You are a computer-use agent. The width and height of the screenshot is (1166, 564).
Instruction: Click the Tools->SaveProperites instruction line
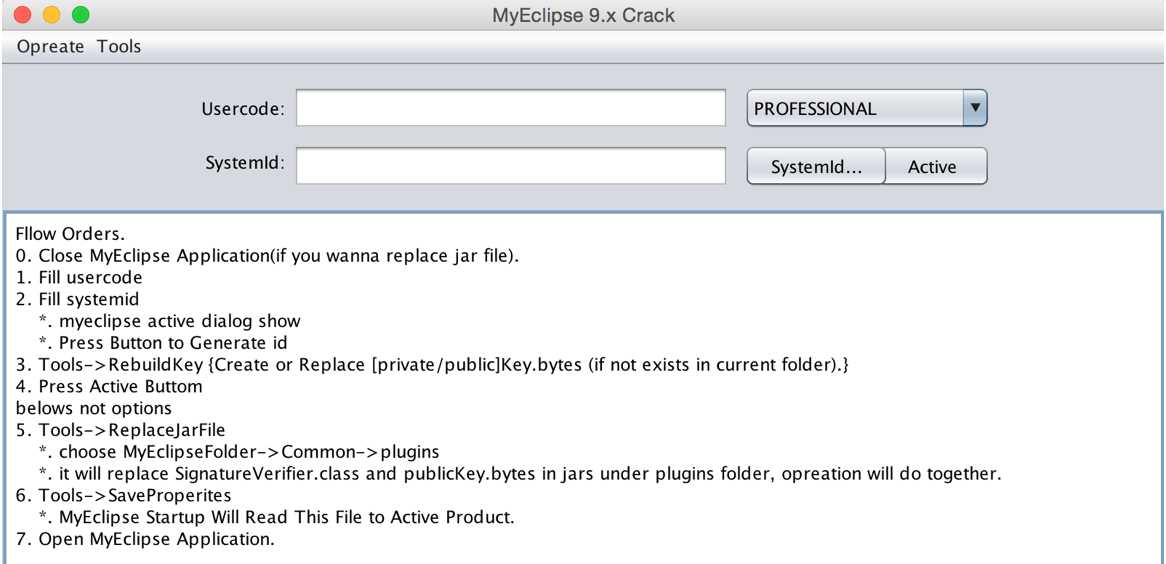click(x=123, y=494)
